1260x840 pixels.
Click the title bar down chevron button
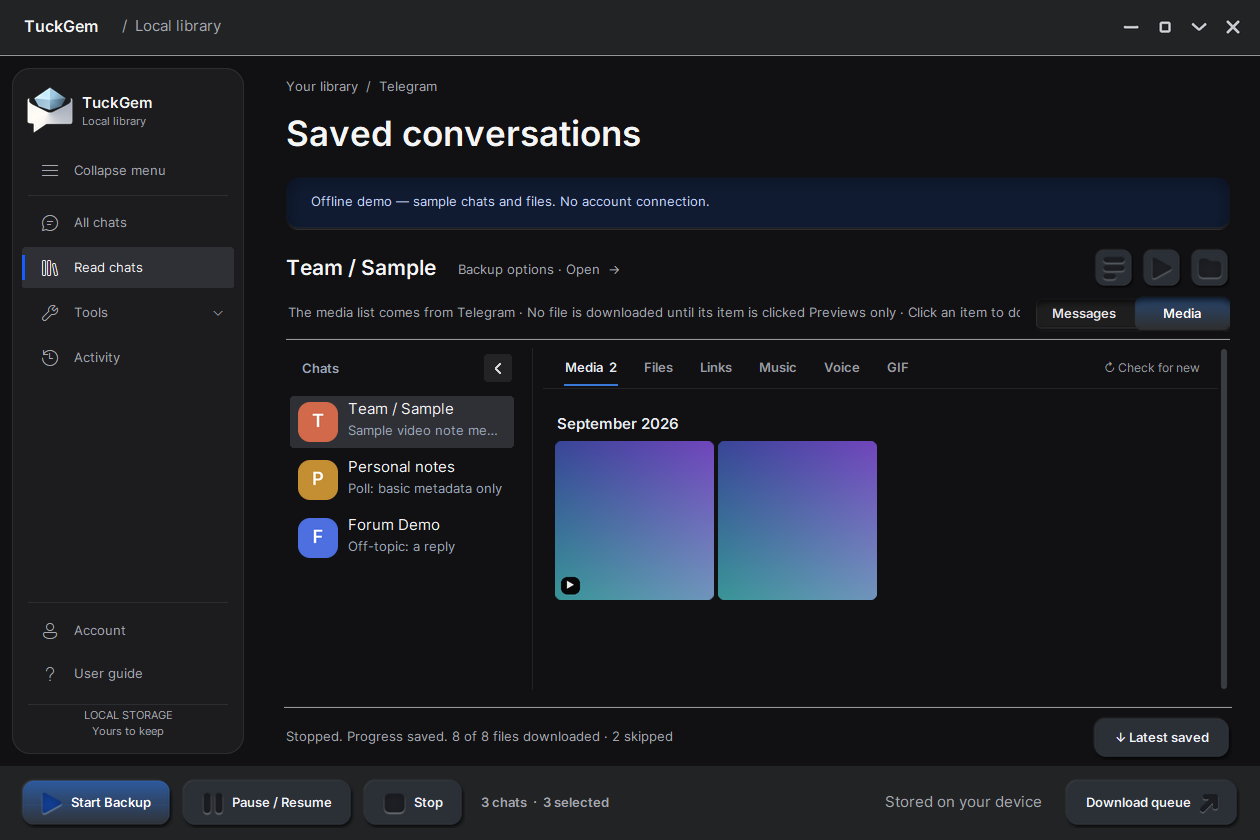[1199, 27]
